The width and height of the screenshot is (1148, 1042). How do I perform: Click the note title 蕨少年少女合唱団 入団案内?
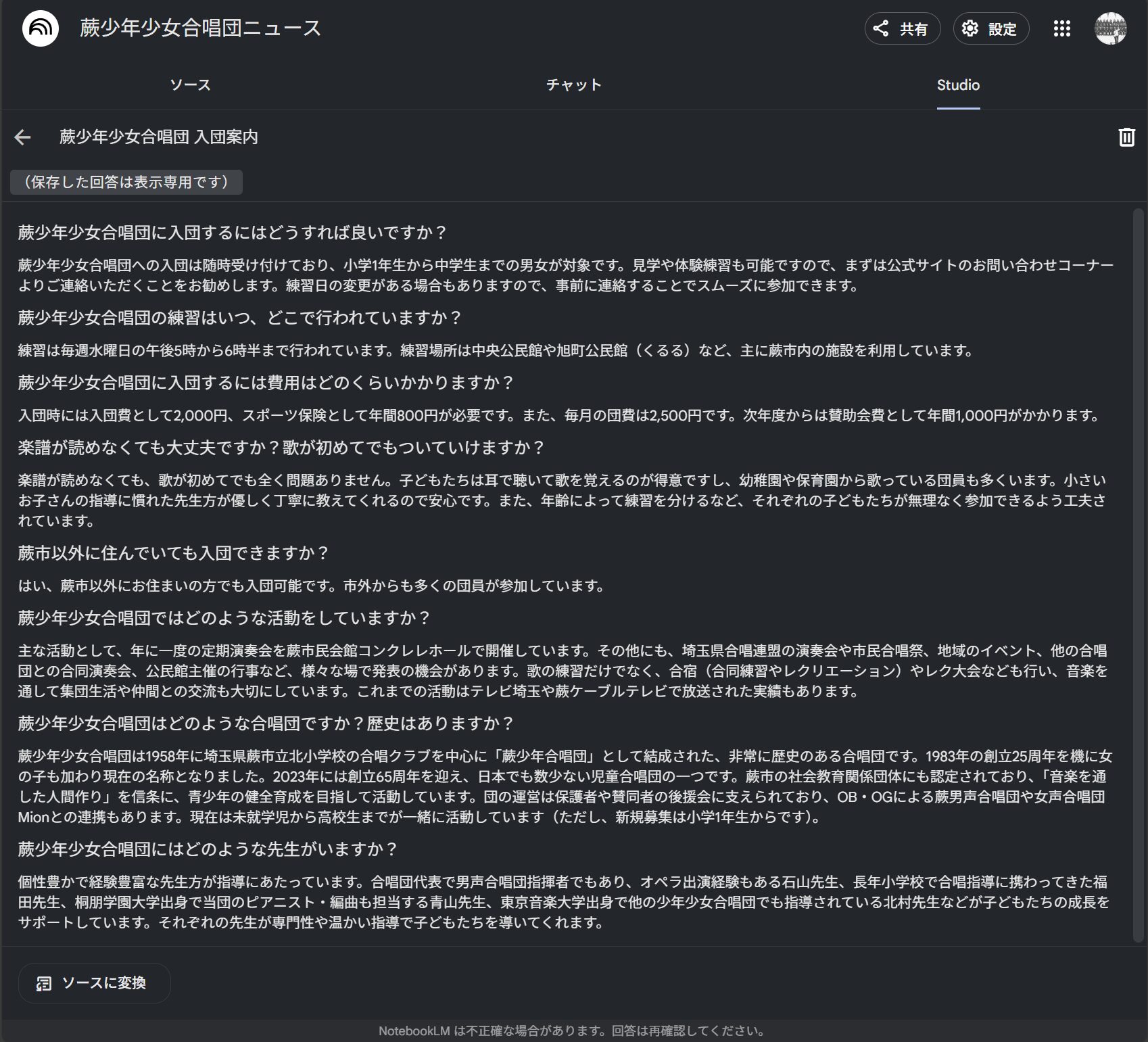[x=159, y=137]
